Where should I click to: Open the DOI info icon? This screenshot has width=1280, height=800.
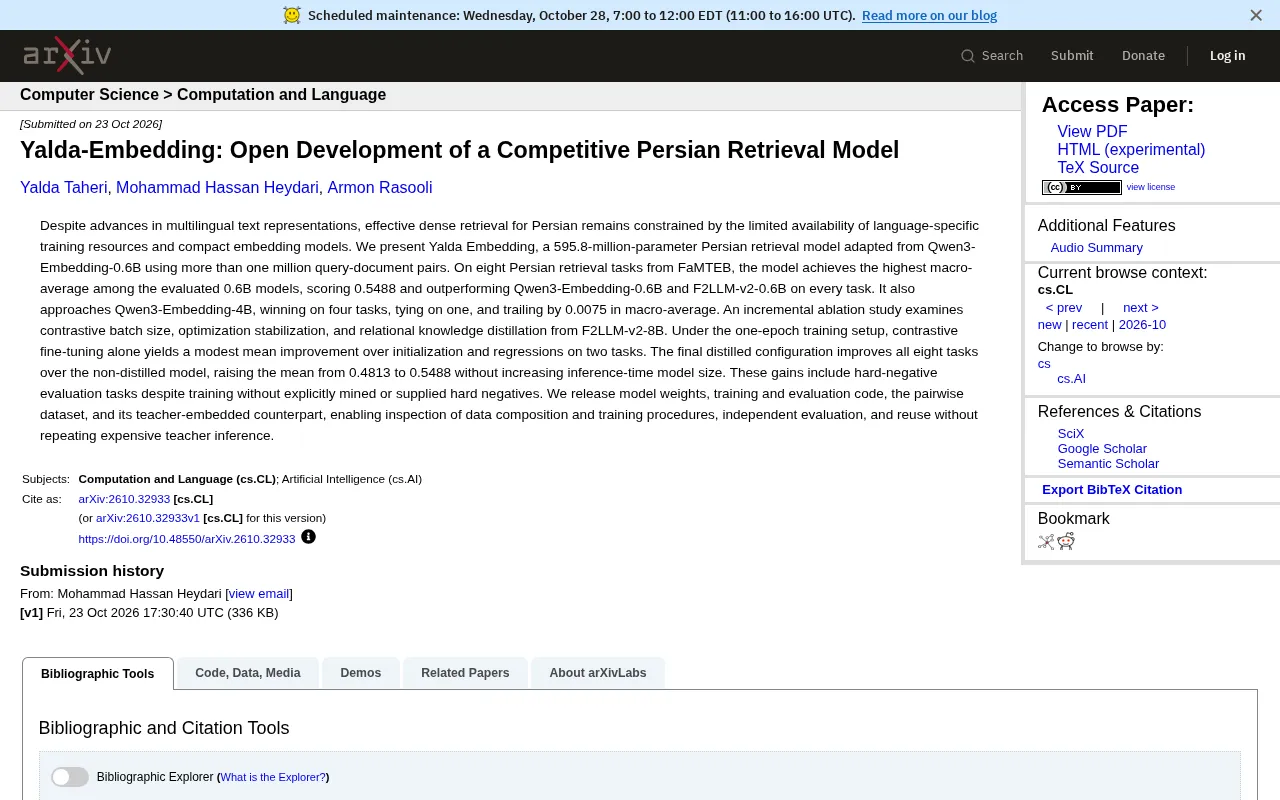[308, 537]
